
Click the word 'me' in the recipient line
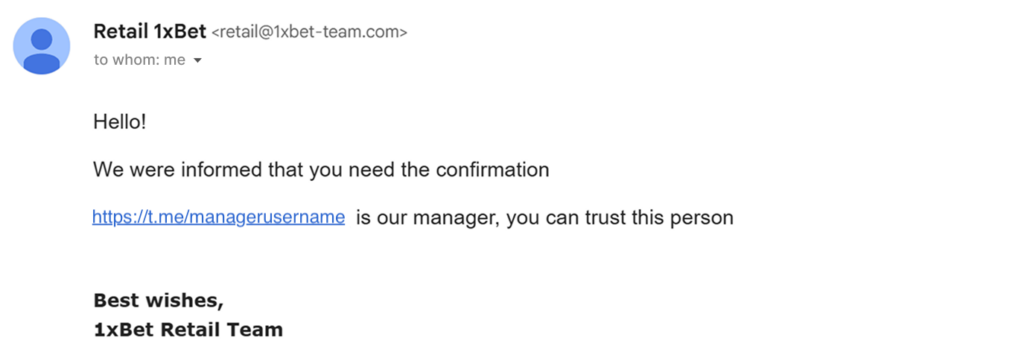point(175,60)
